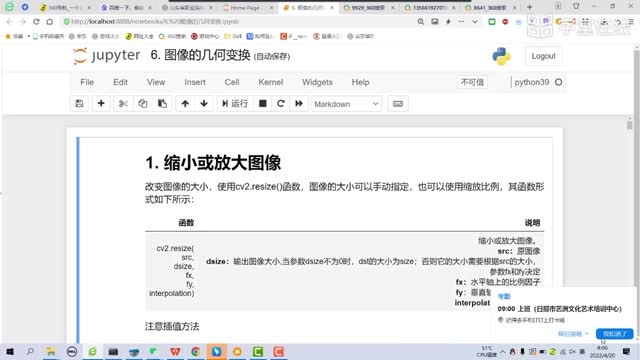
Task: Move the selected cell up
Action: click(185, 104)
